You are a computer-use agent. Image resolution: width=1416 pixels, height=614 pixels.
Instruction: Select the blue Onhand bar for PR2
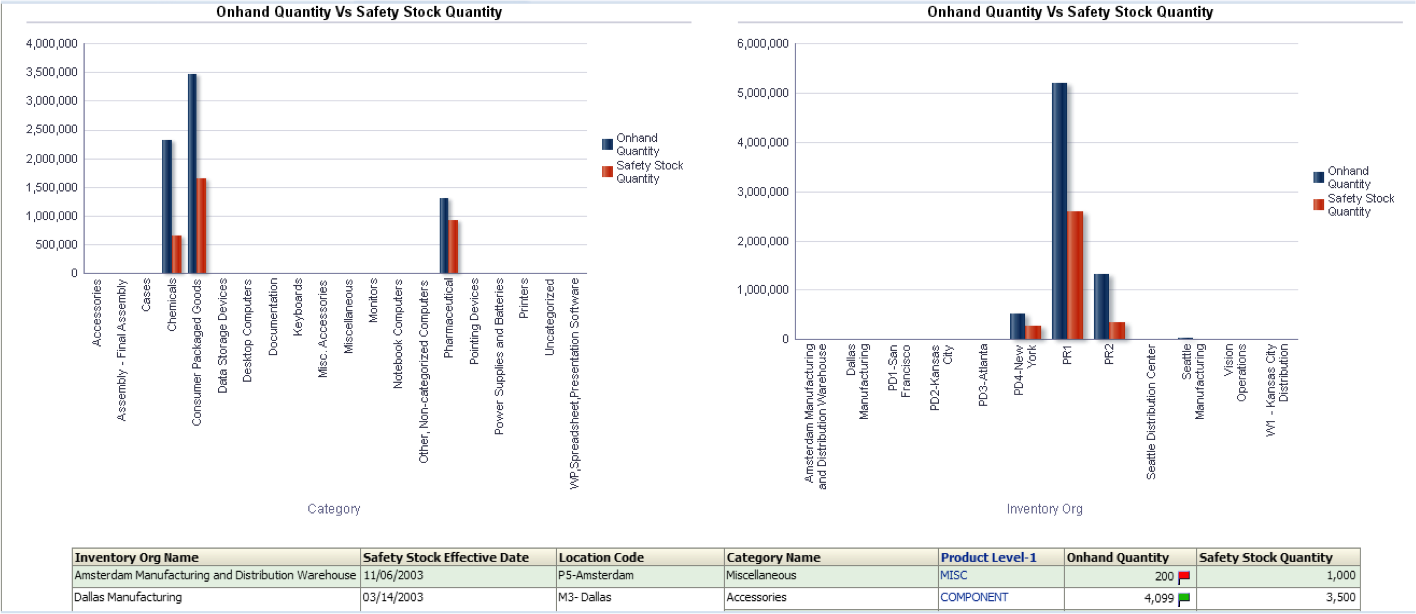coord(1101,306)
